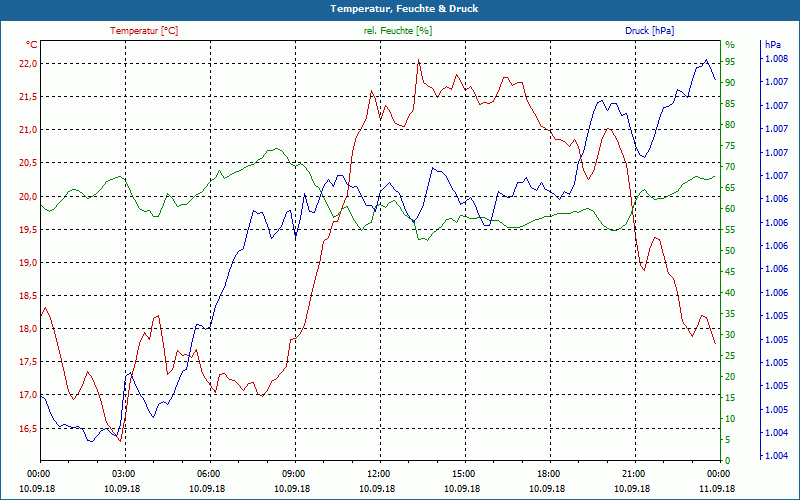The height and width of the screenshot is (500, 800).
Task: Click the 5 humidity tick label
Action: [x=728, y=439]
